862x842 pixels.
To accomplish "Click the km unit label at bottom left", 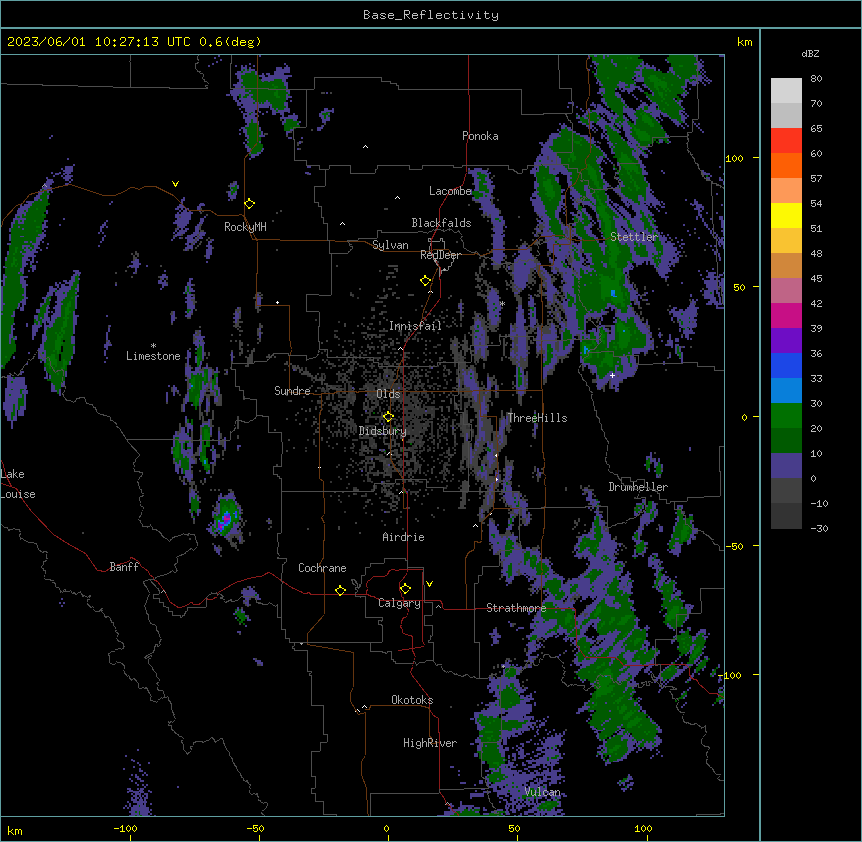I will coord(15,830).
